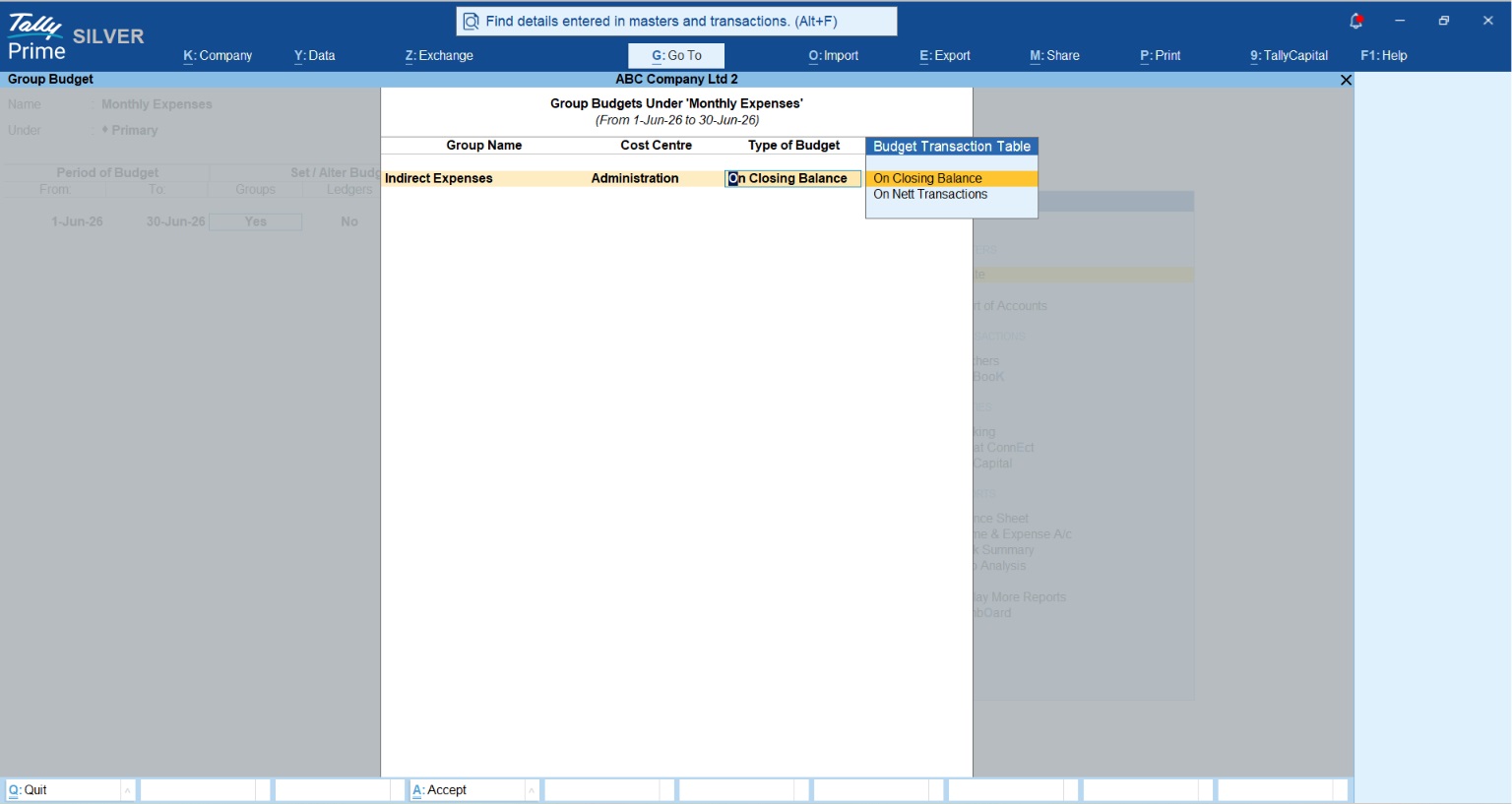Click the Monthly Expenses name field

coord(157,104)
